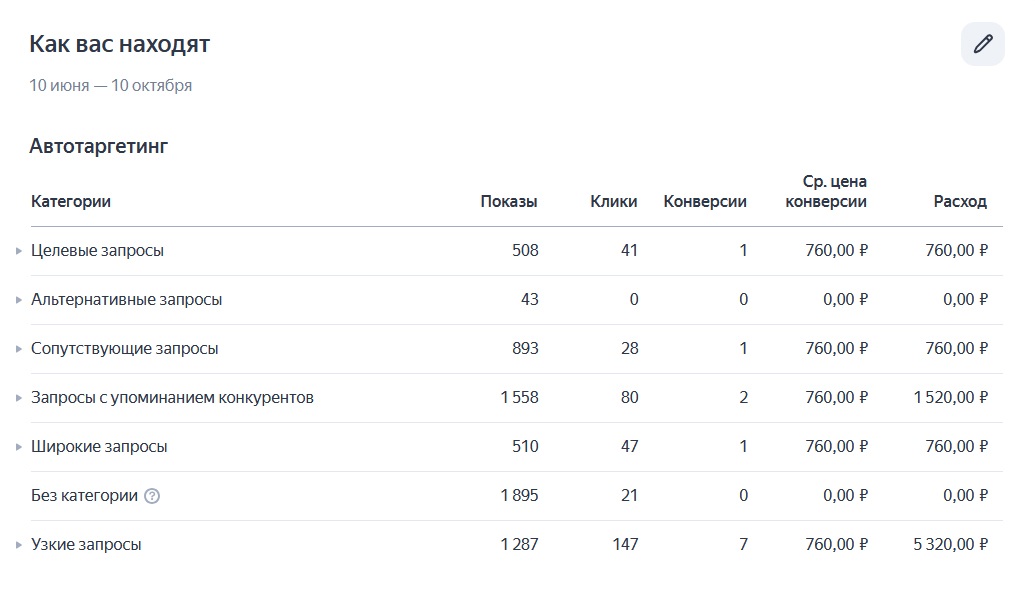Click the Ср. цена конверсии header
This screenshot has height=595, width=1035.
coord(827,192)
